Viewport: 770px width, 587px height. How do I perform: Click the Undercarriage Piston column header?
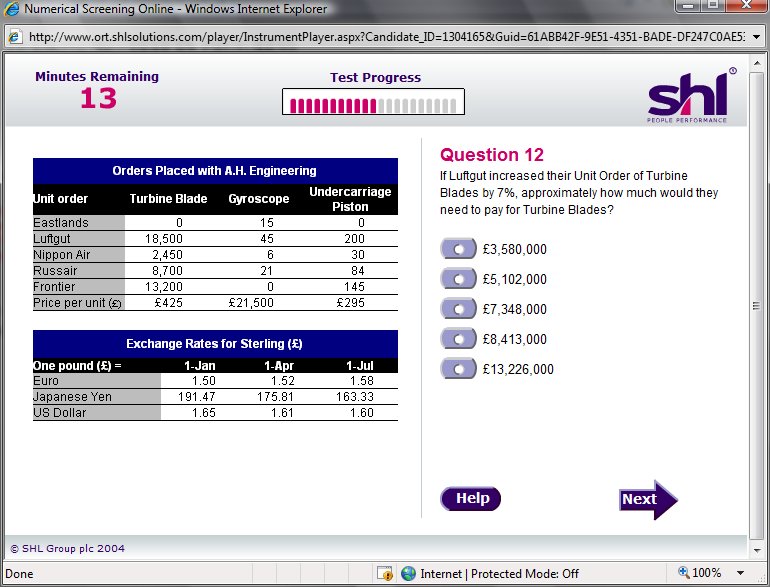350,198
